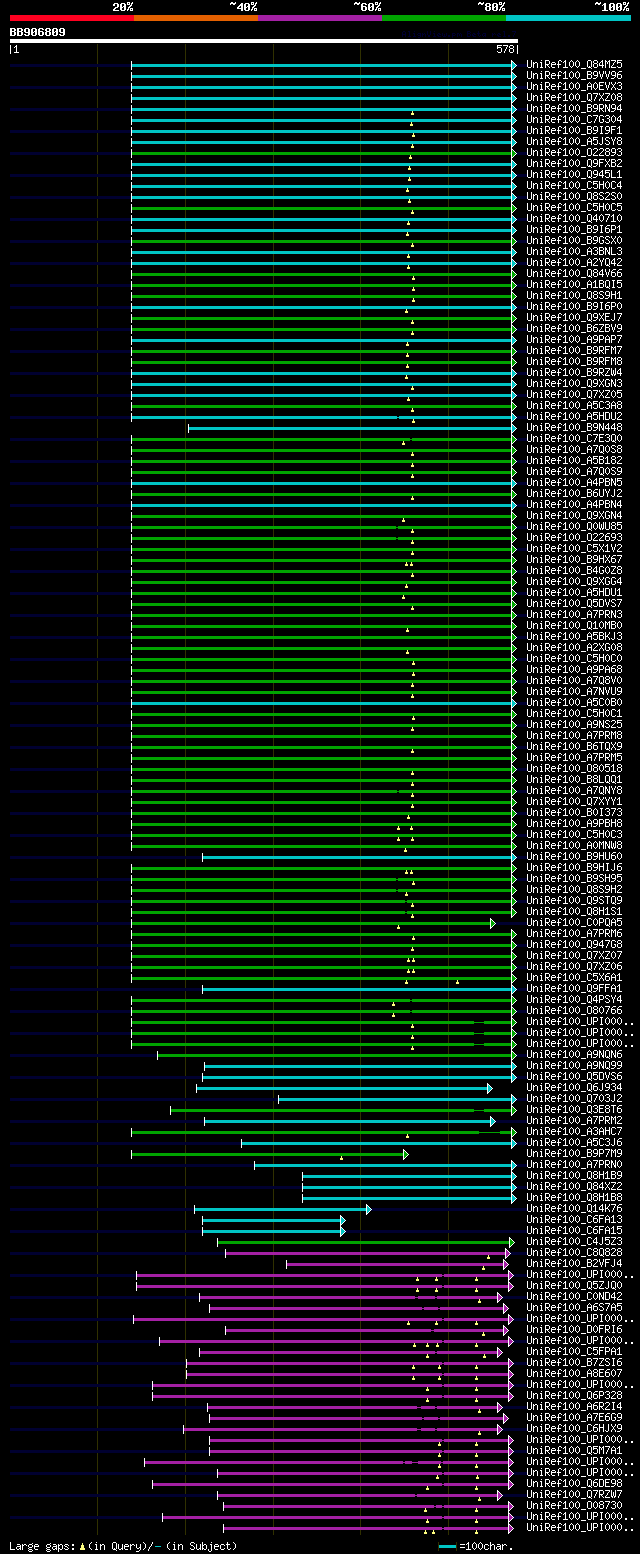Select the UniRef100_B9RZW4 label
640x1554 pixels.
click(574, 372)
